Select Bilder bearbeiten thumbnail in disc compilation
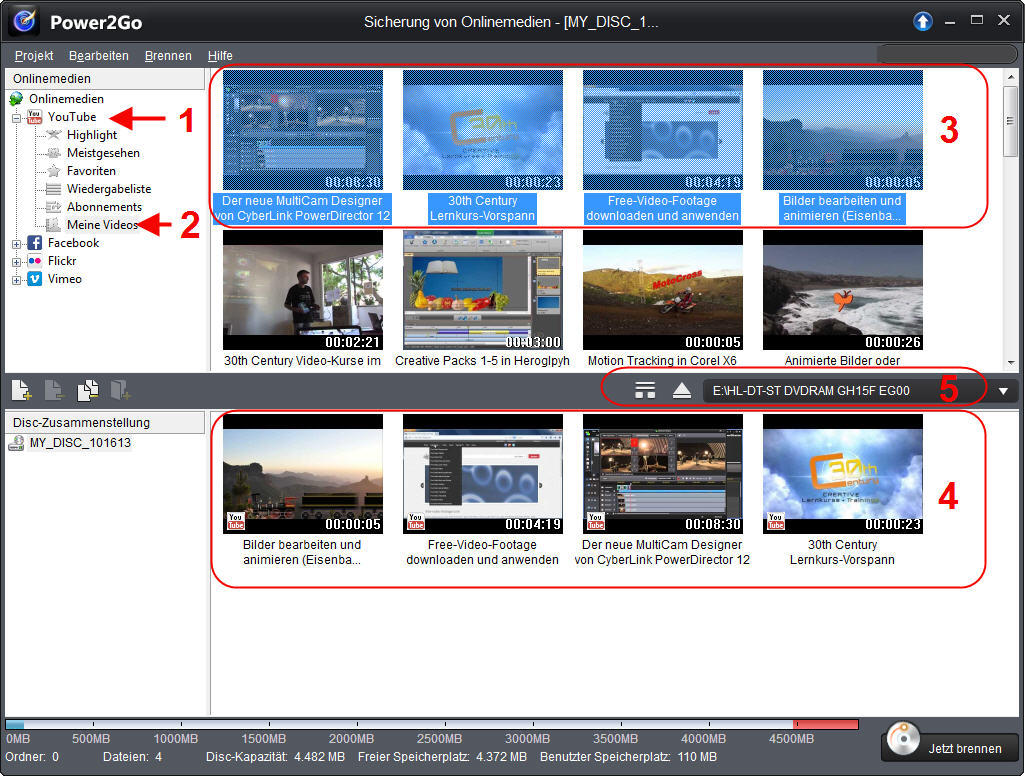 coord(303,474)
